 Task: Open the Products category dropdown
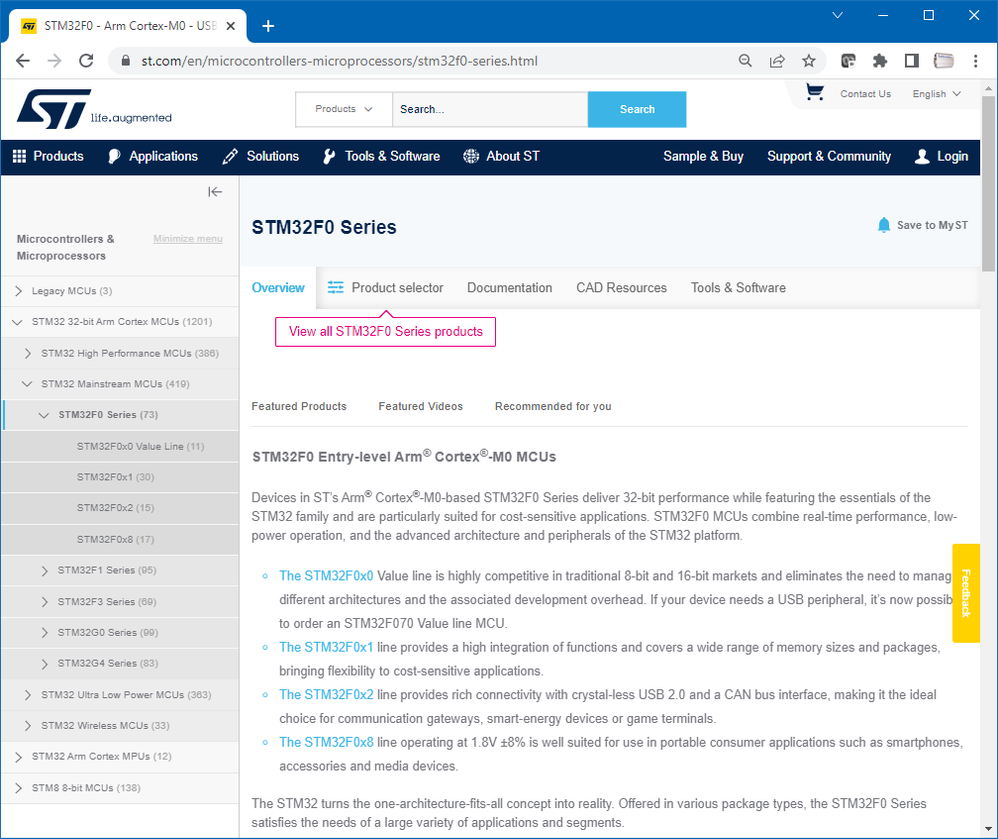click(x=344, y=109)
